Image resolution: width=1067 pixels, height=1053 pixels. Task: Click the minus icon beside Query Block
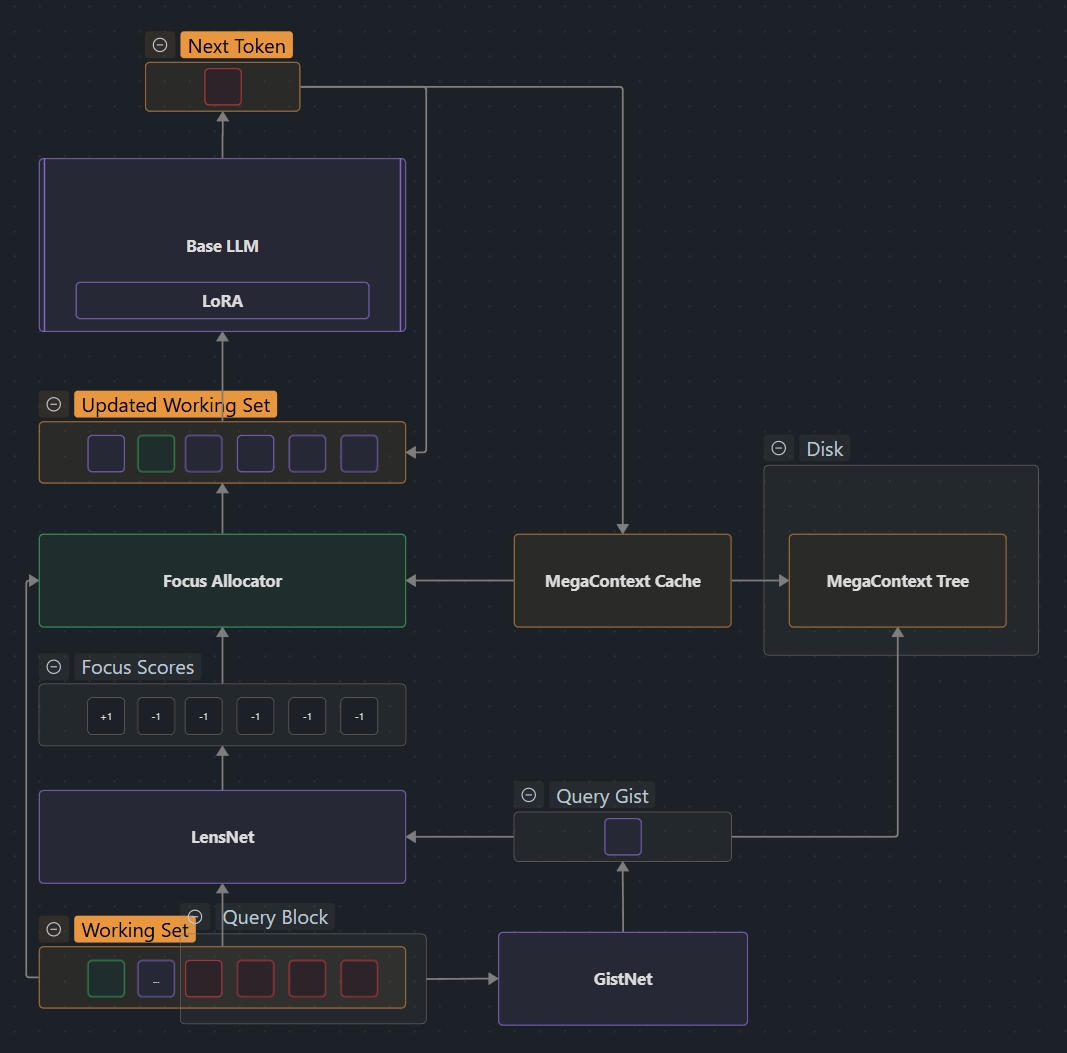pos(196,917)
